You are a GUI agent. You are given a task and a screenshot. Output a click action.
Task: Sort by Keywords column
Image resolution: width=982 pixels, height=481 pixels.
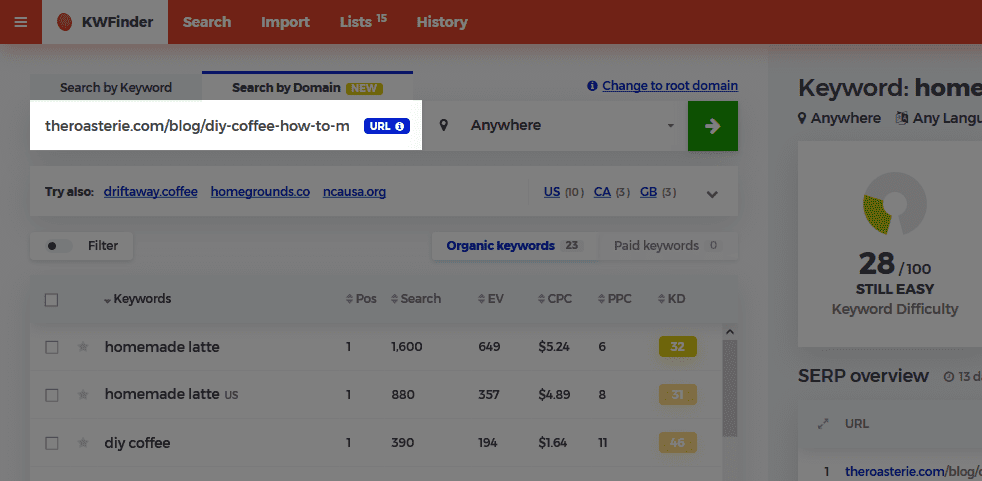click(138, 299)
